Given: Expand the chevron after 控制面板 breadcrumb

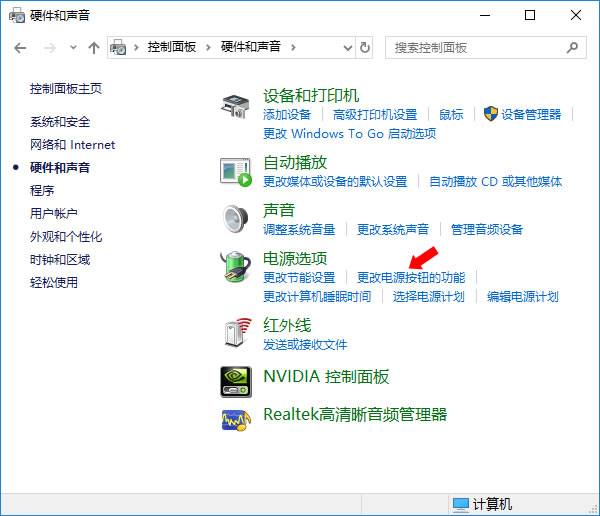Looking at the screenshot, I should 208,47.
